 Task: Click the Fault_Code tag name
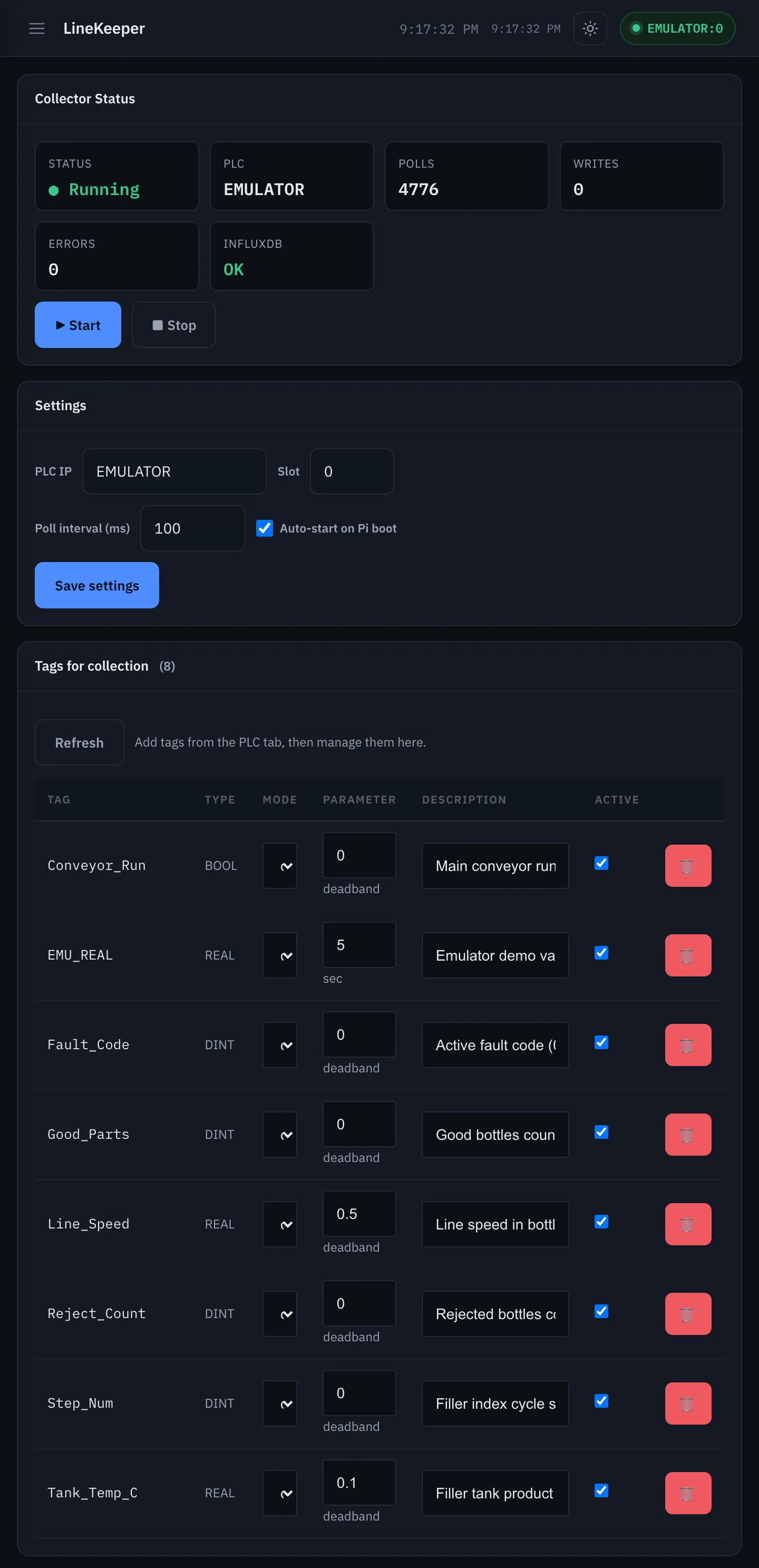pyautogui.click(x=88, y=1044)
